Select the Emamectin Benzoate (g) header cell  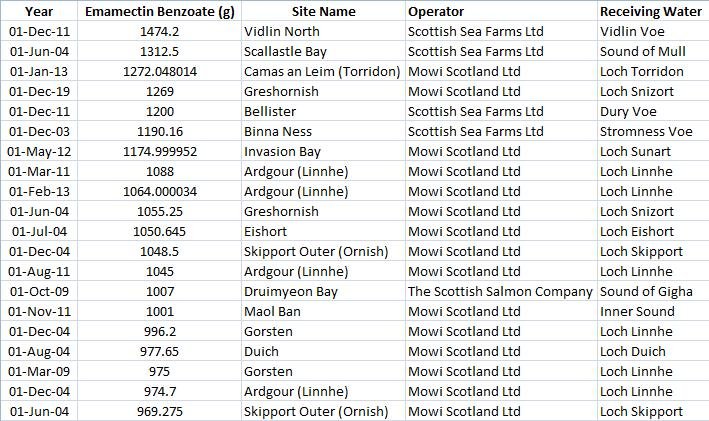(x=160, y=12)
